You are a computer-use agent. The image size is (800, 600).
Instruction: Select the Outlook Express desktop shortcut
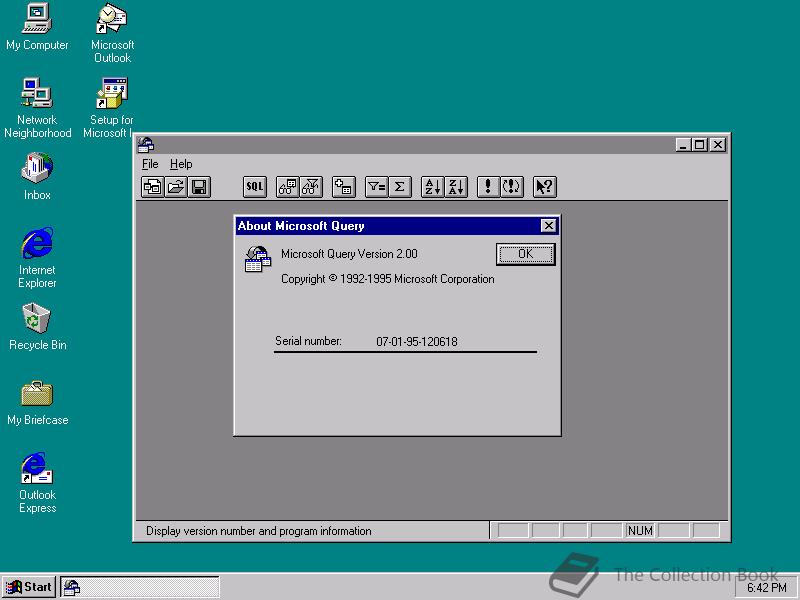coord(37,483)
